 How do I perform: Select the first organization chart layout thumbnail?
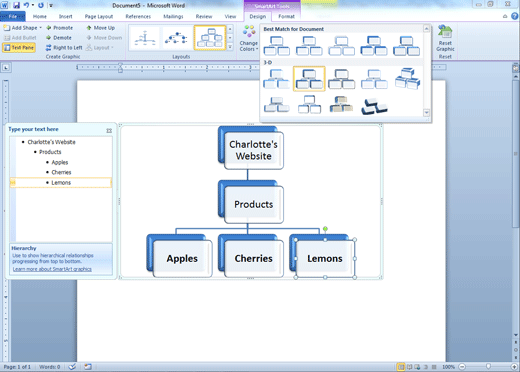(145, 38)
